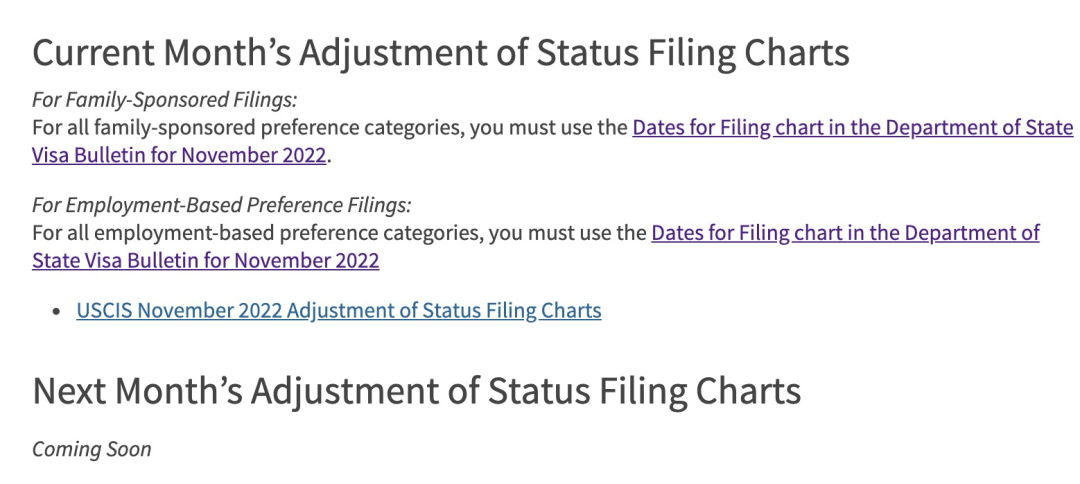Screen dimensions: 1080x484
Task: Click 'State Visa Bulletin for November 2022' link continuation
Action: tap(206, 261)
